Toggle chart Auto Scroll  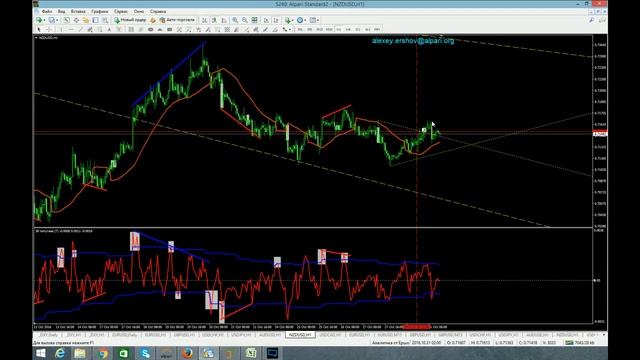point(266,20)
